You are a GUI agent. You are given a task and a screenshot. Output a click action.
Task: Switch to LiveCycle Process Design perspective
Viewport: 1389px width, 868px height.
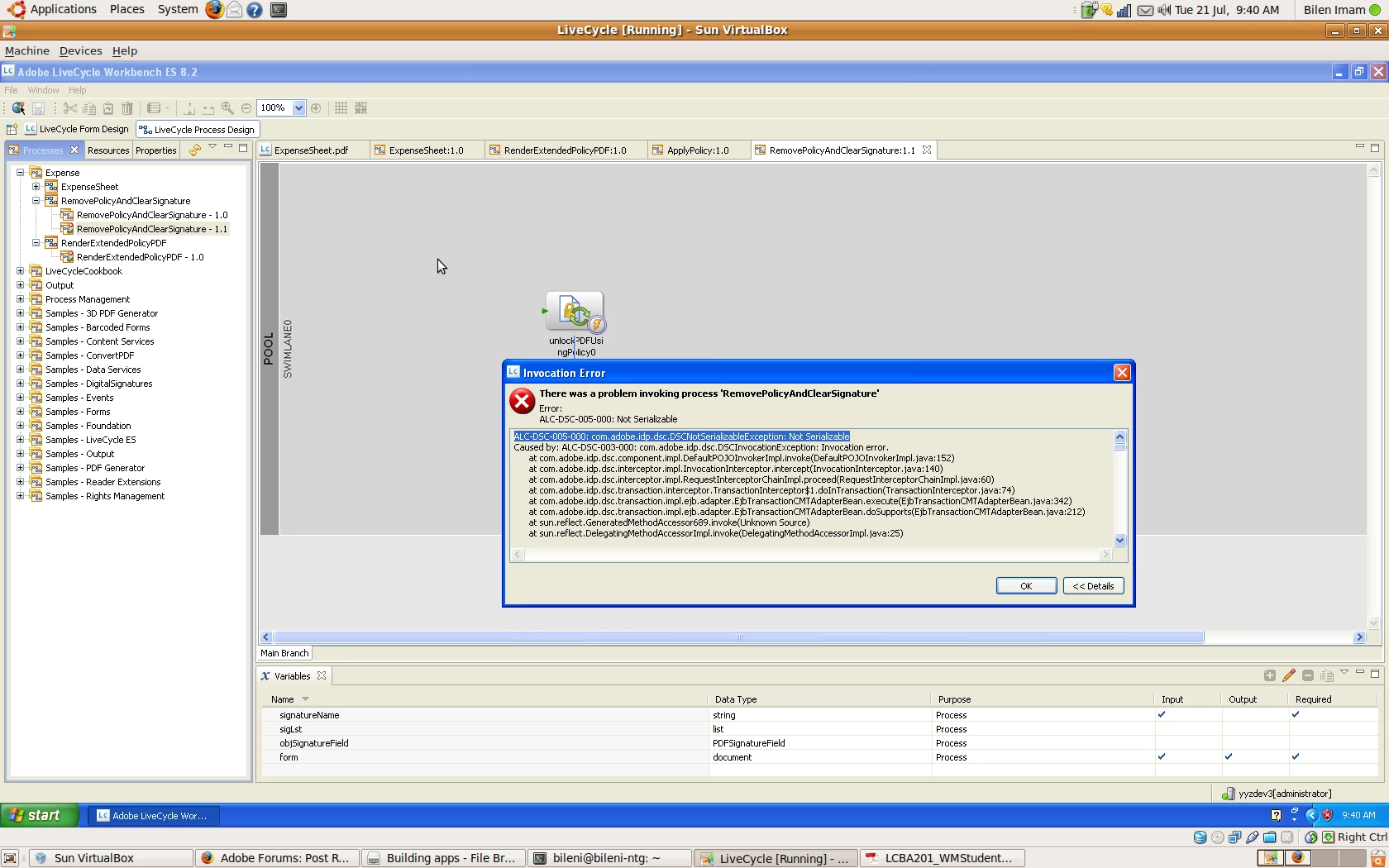(197, 130)
